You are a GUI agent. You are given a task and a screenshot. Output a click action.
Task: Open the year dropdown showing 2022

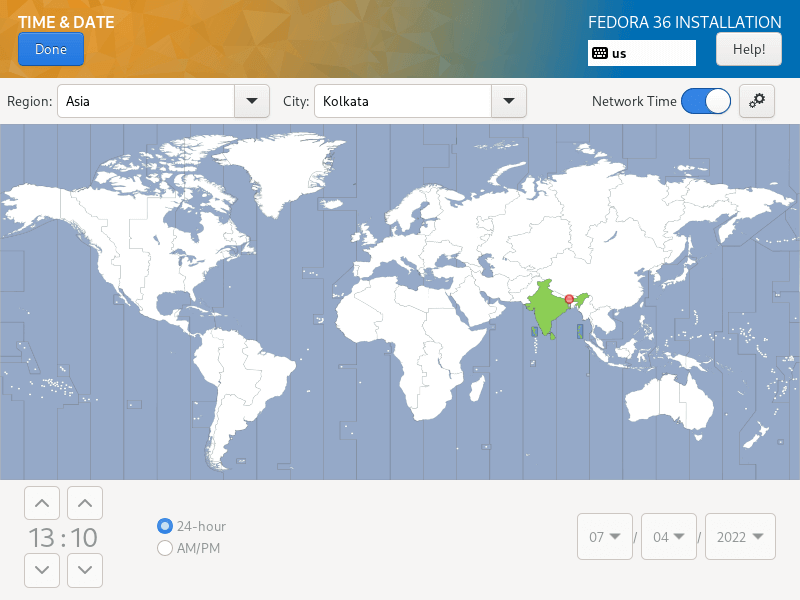(740, 537)
